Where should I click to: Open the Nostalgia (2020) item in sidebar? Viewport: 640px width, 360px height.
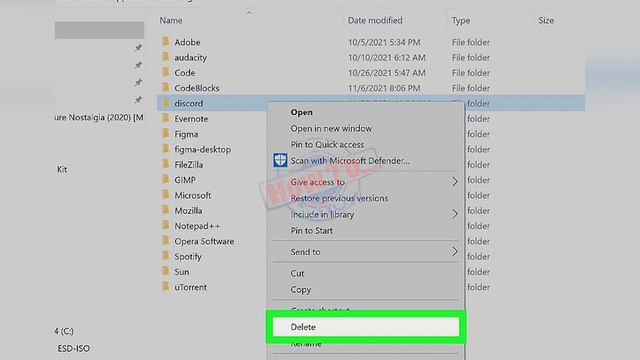pyautogui.click(x=99, y=118)
